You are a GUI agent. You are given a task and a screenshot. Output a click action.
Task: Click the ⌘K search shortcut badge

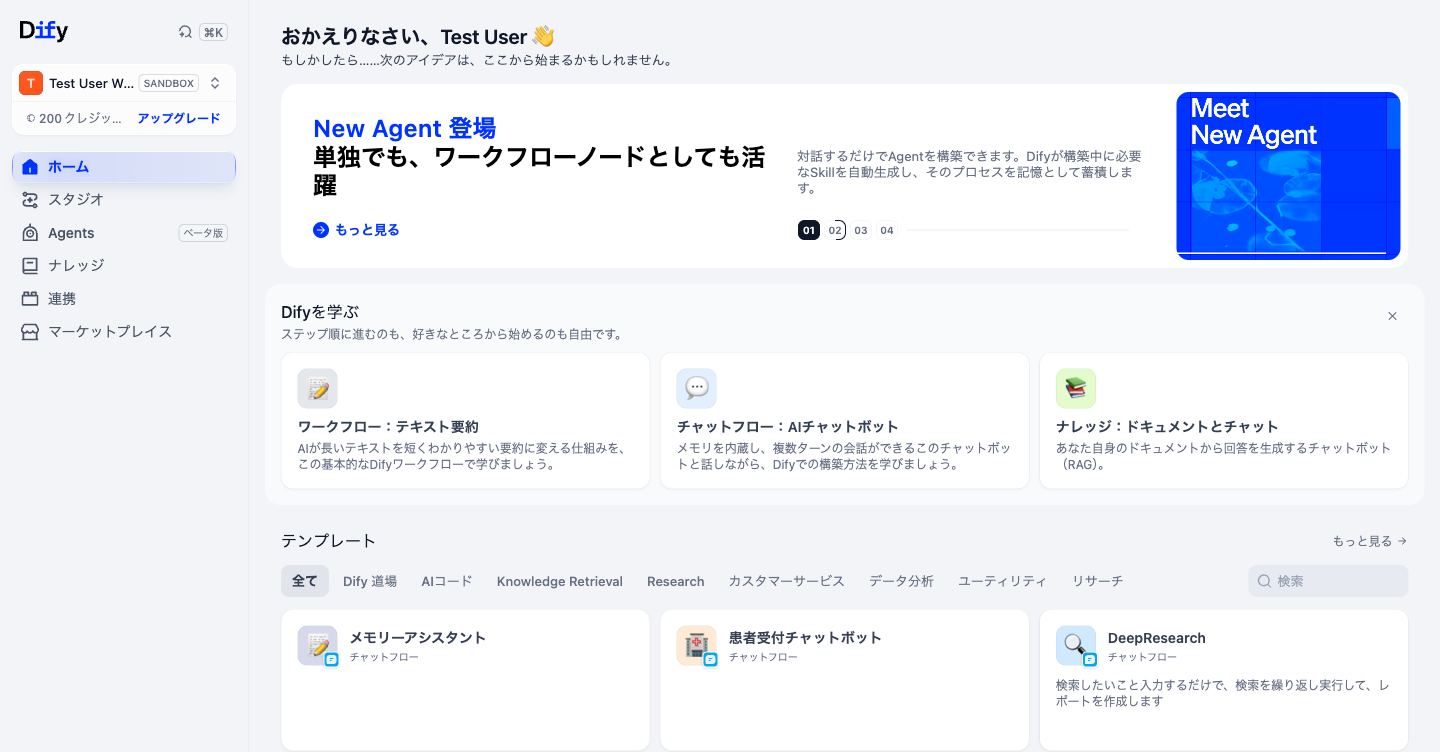213,32
